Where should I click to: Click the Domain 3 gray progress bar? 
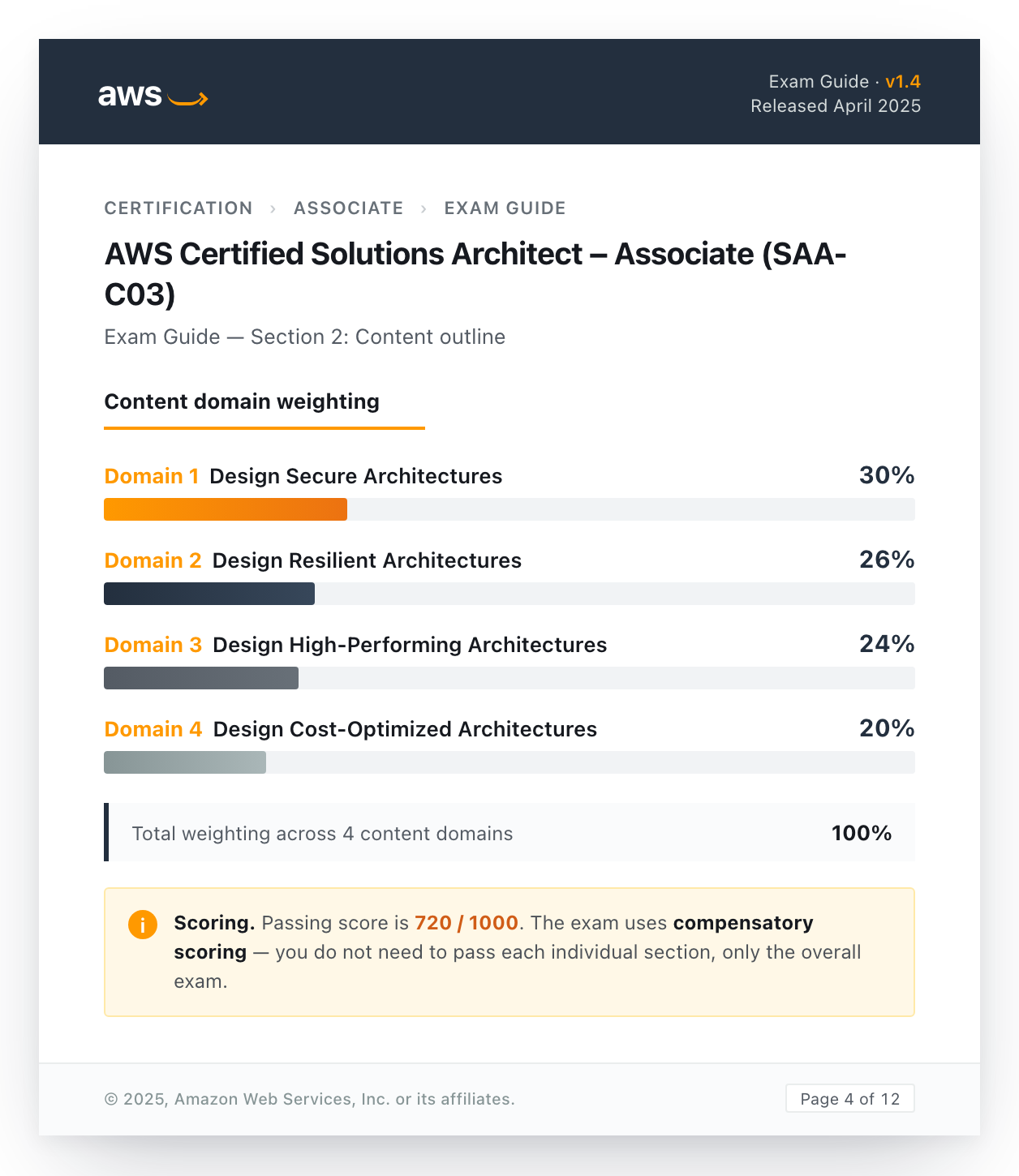(201, 678)
